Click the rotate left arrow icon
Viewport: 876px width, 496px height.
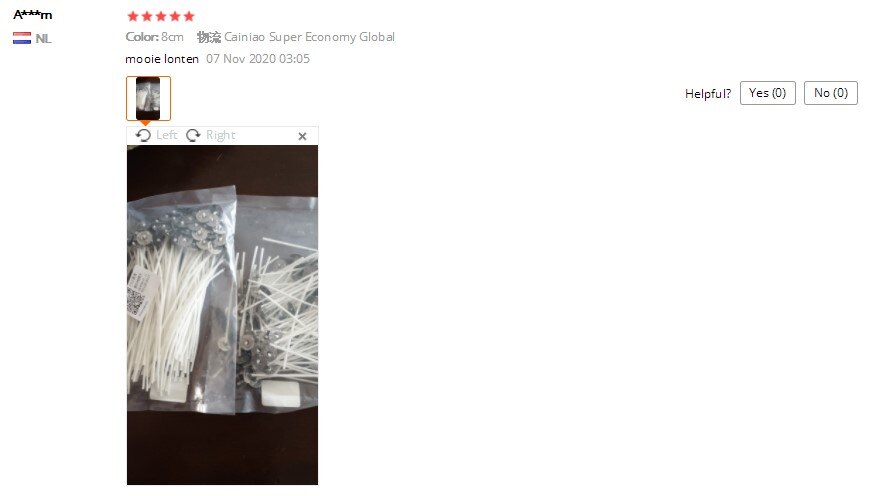143,135
